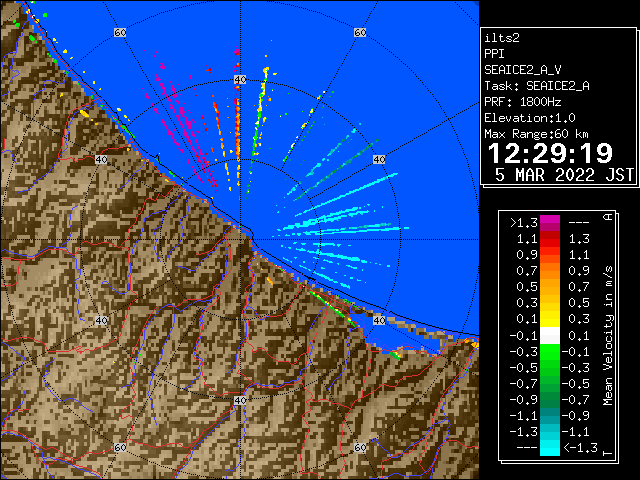Click the '5 MAR 2022 JST' date

tap(564, 175)
